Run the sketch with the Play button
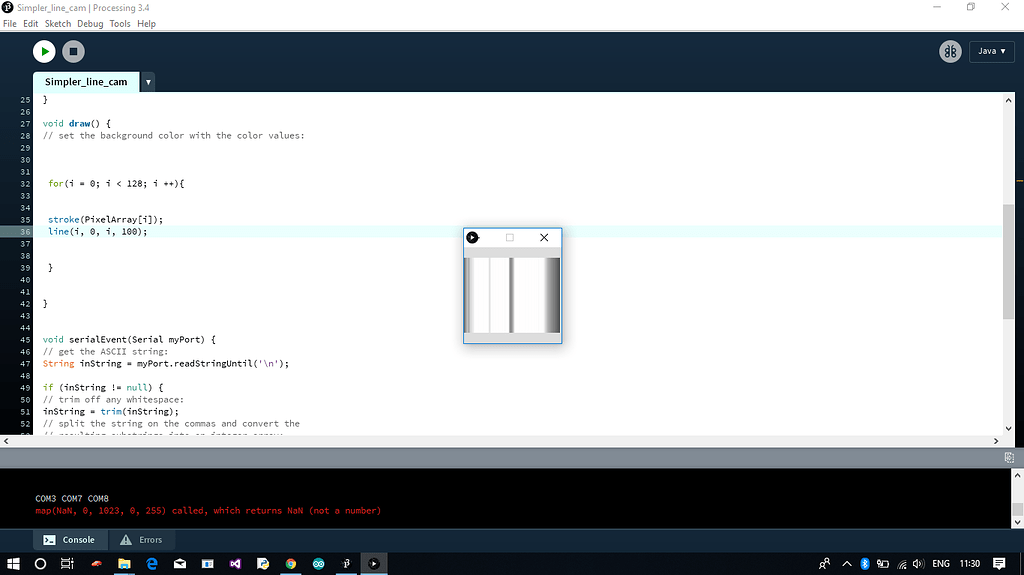 [x=44, y=51]
